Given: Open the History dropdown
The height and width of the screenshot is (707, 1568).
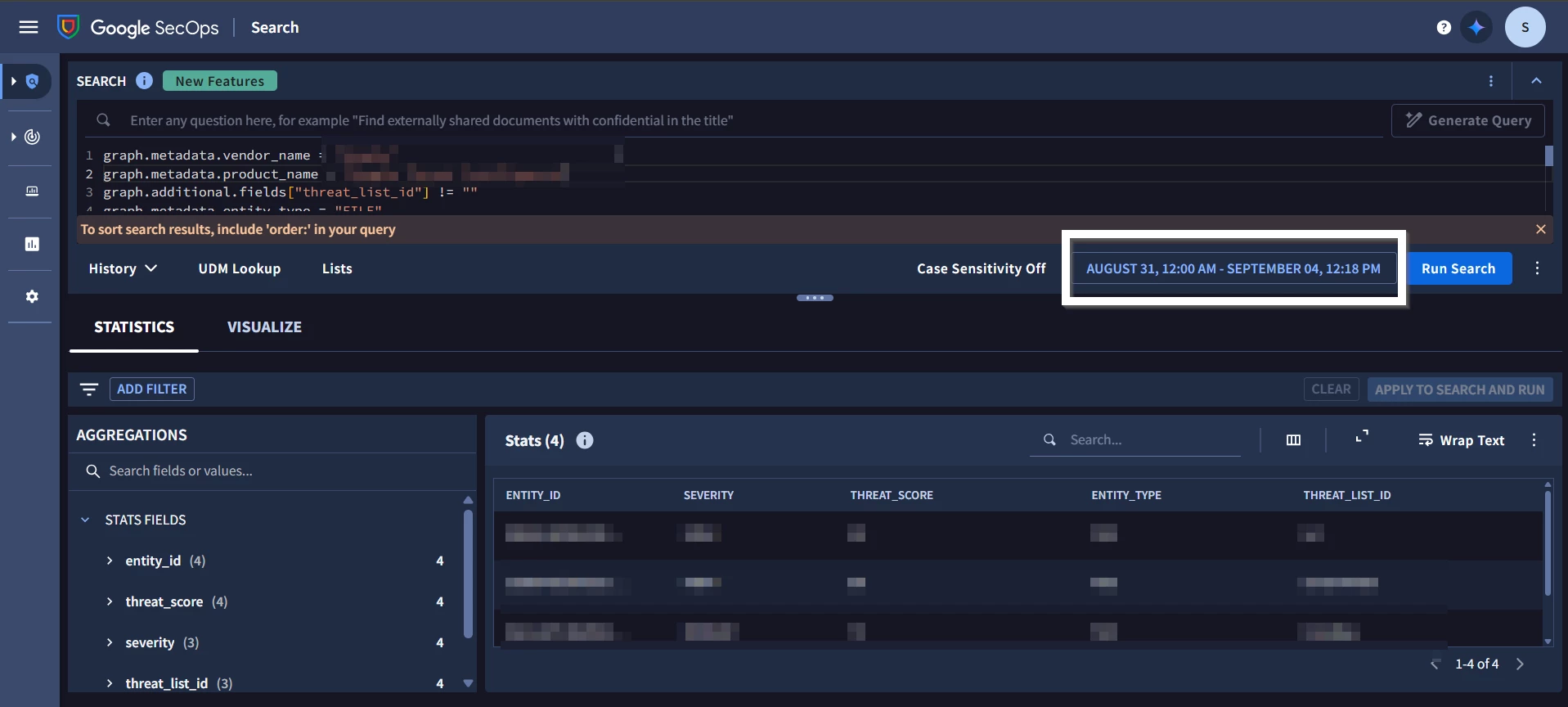Looking at the screenshot, I should click(123, 268).
